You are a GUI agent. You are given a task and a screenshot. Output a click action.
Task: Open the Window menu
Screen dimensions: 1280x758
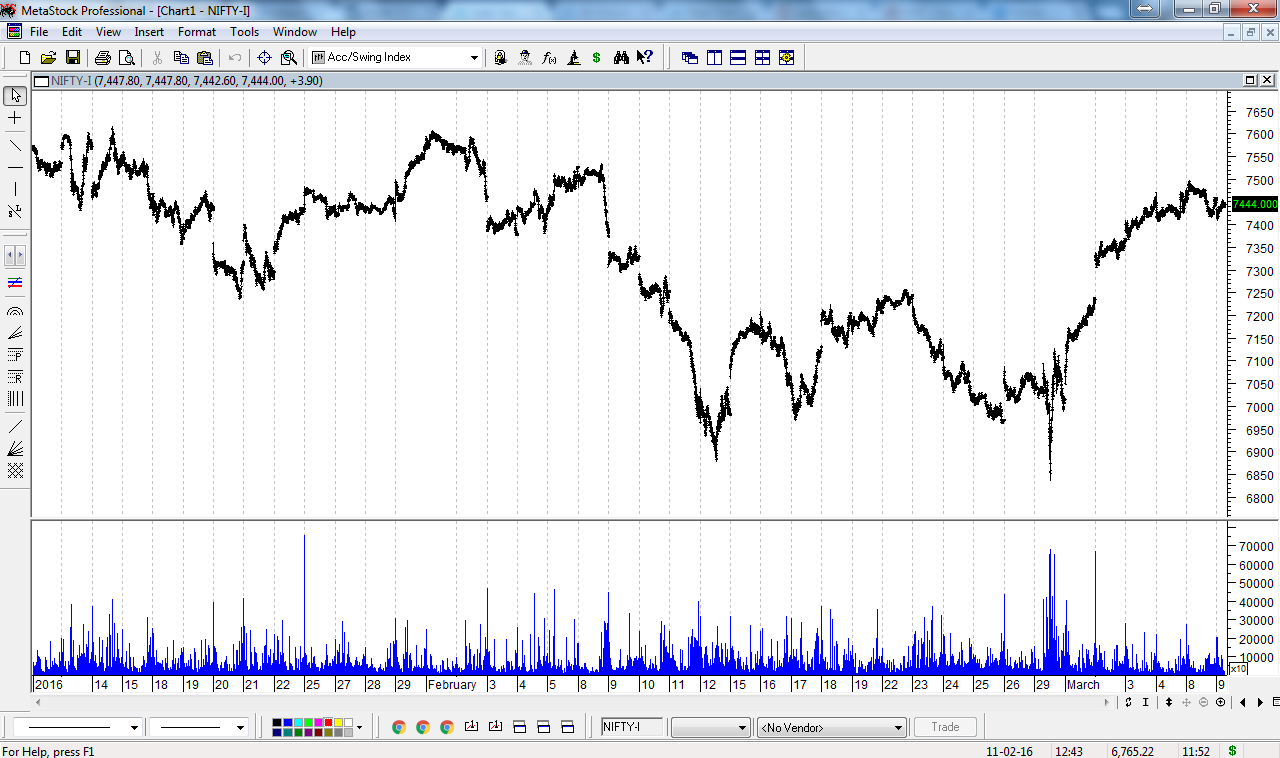[x=295, y=32]
